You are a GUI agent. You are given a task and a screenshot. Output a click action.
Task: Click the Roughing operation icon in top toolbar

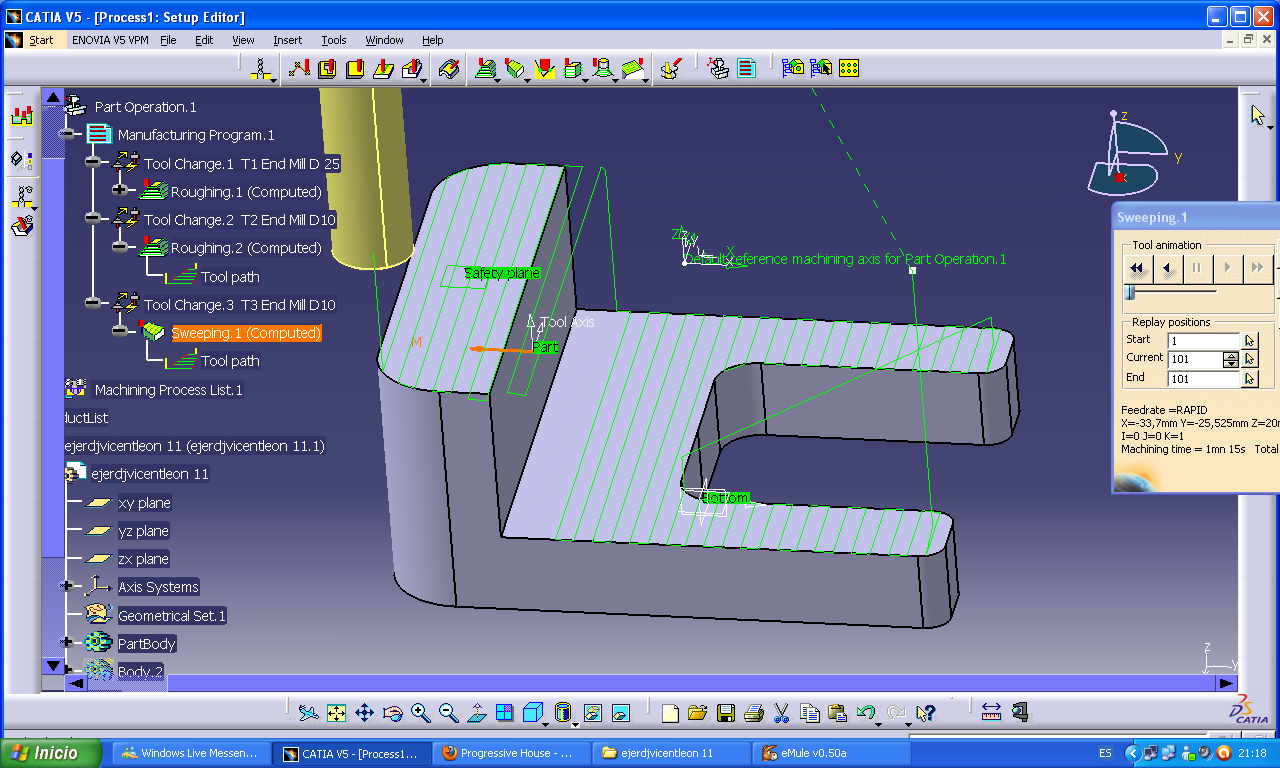(486, 68)
